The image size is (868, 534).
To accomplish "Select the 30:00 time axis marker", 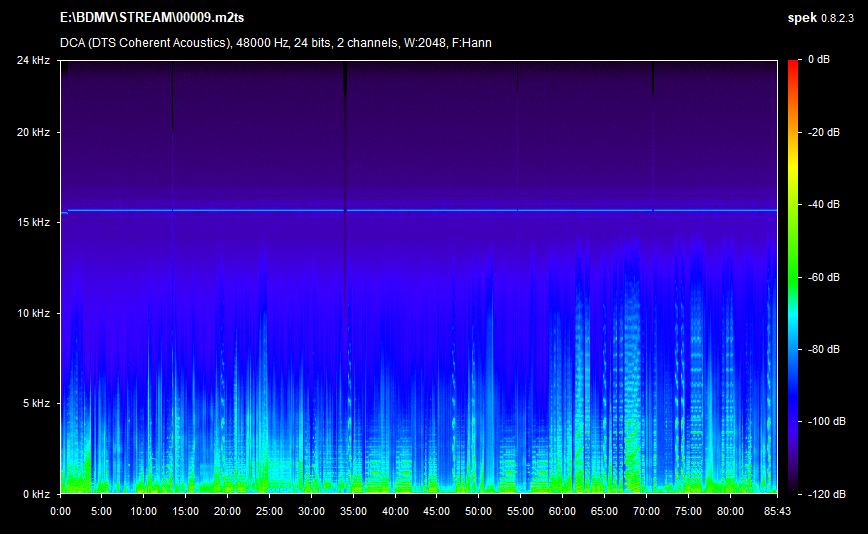I will (311, 510).
